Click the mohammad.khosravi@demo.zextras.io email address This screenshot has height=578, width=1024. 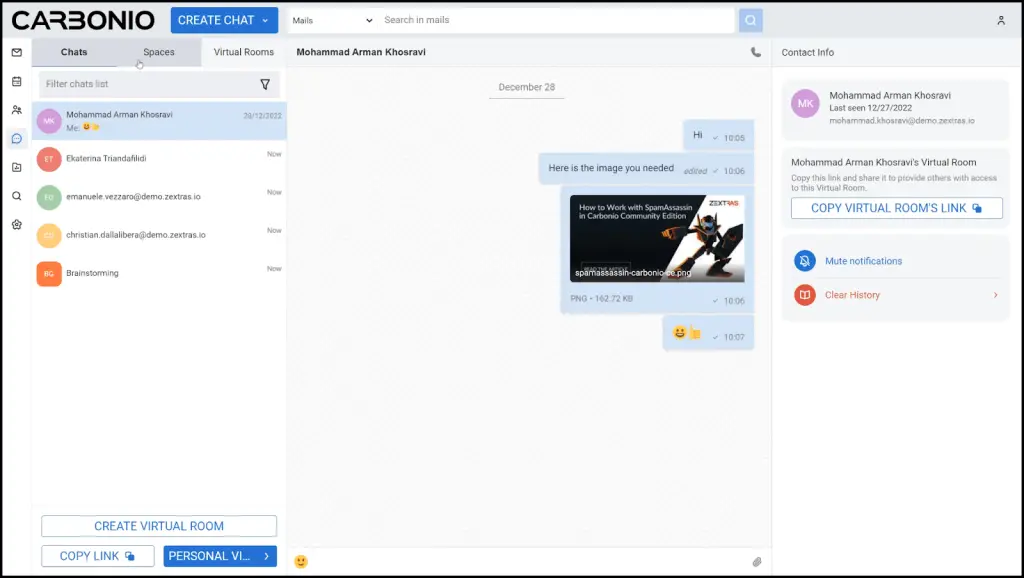902,121
